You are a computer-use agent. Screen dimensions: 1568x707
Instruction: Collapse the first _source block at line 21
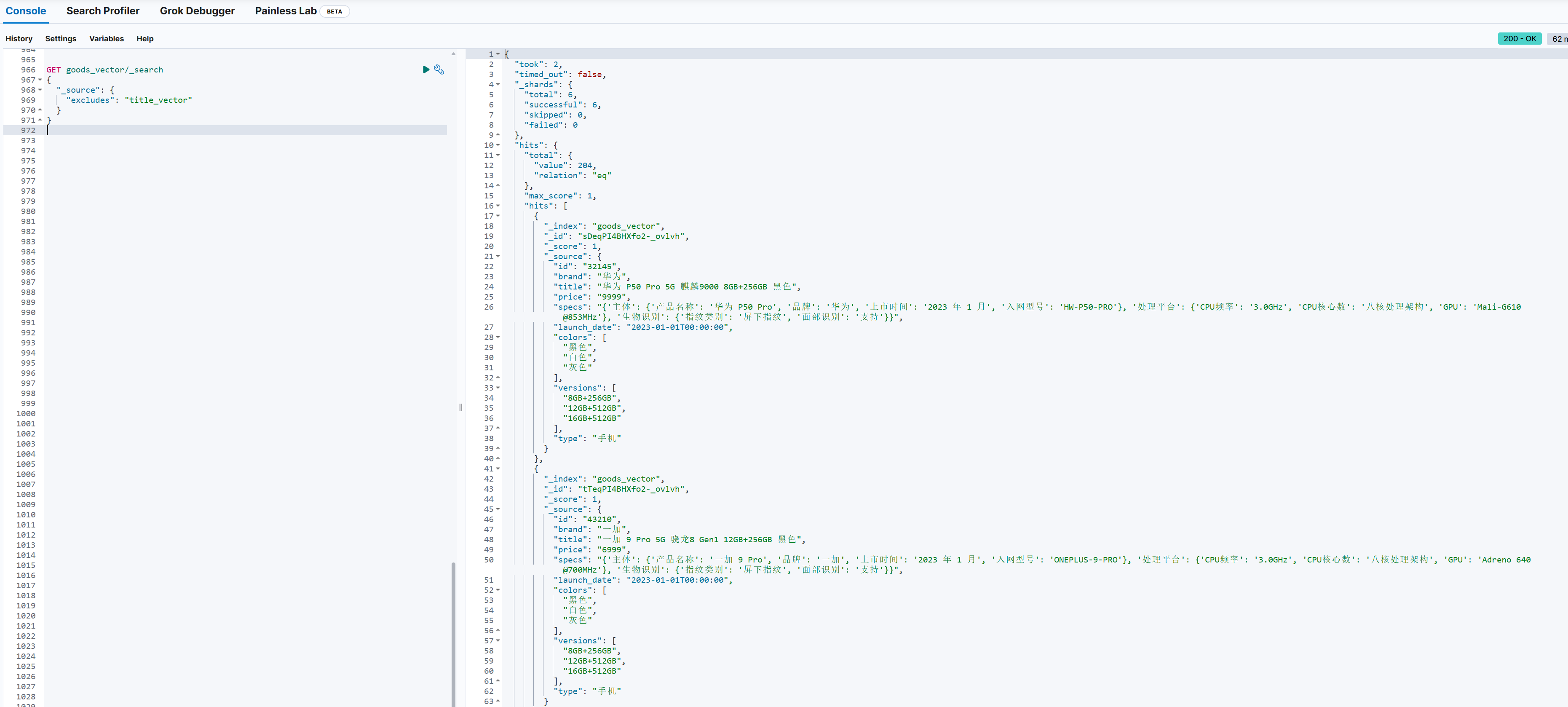[x=498, y=256]
